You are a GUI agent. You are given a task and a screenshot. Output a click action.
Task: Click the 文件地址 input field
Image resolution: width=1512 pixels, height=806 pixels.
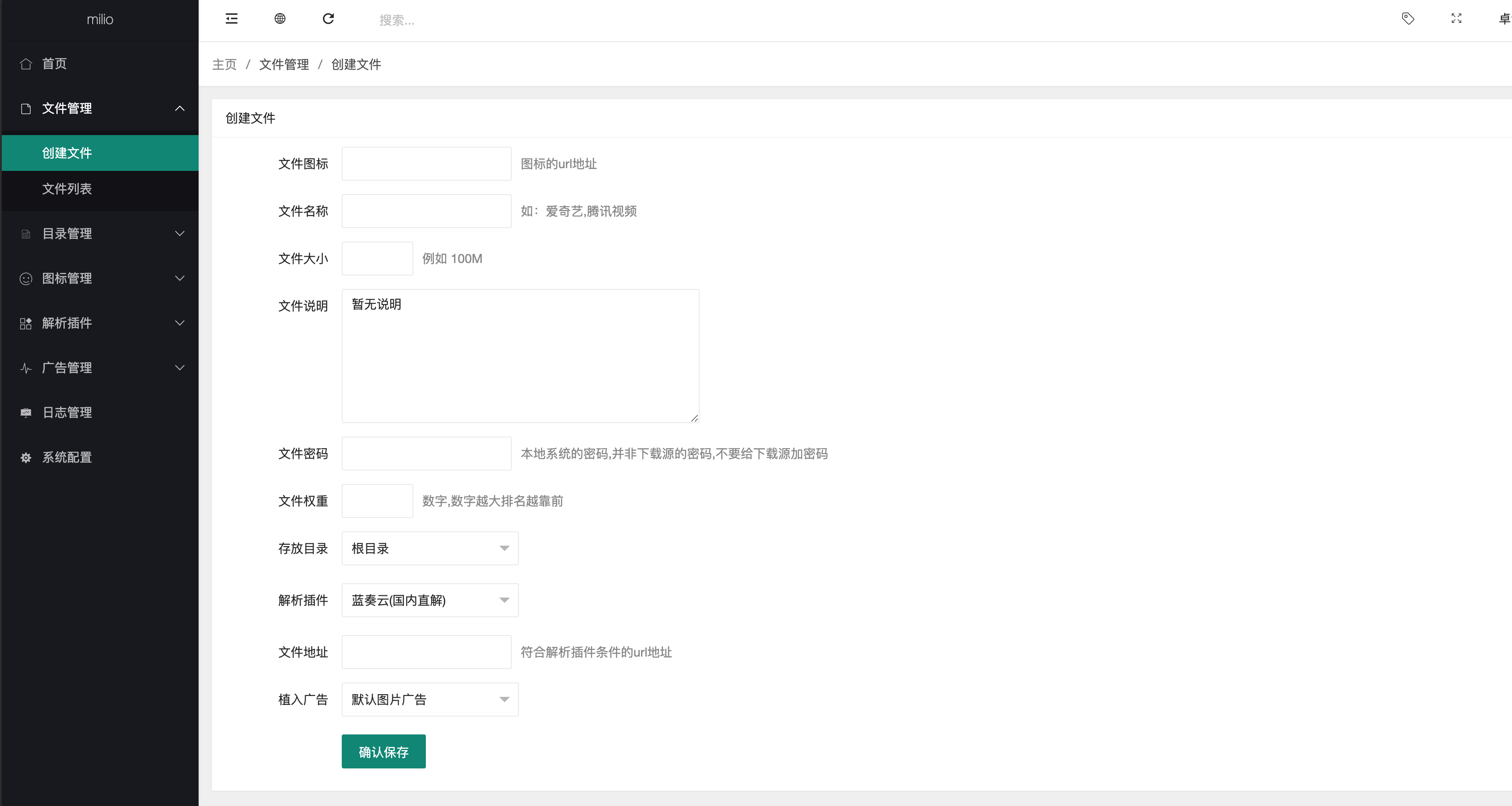coord(427,652)
